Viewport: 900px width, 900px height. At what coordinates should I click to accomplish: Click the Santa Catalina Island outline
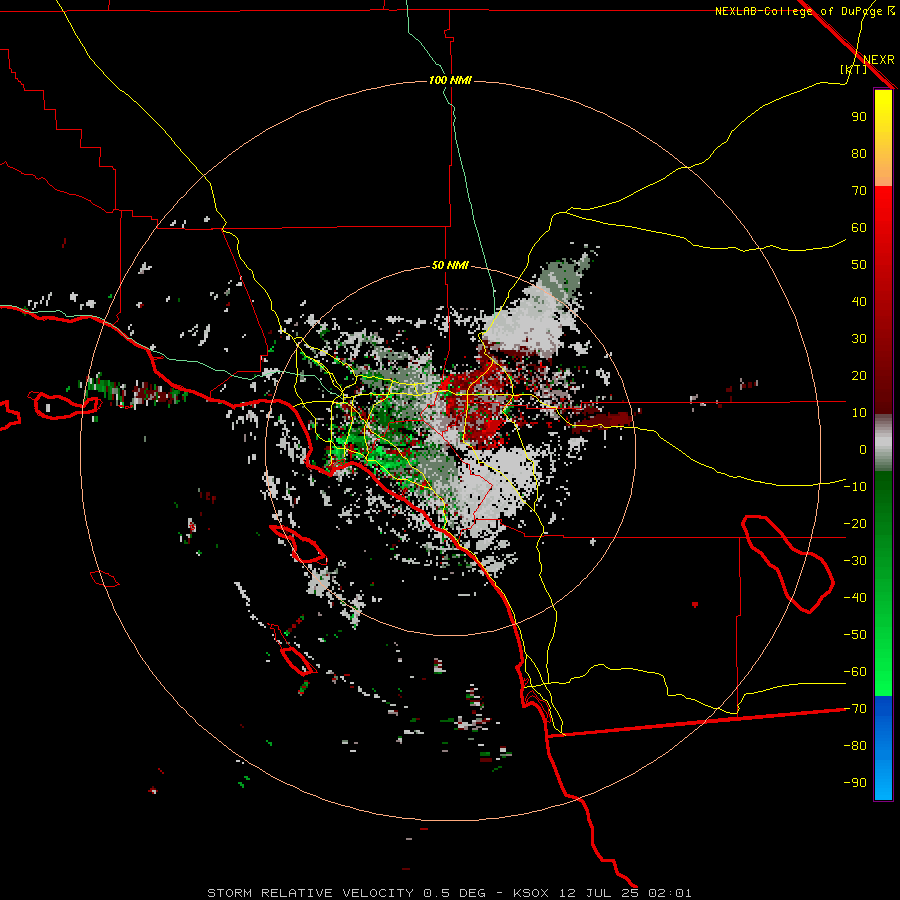(x=298, y=544)
